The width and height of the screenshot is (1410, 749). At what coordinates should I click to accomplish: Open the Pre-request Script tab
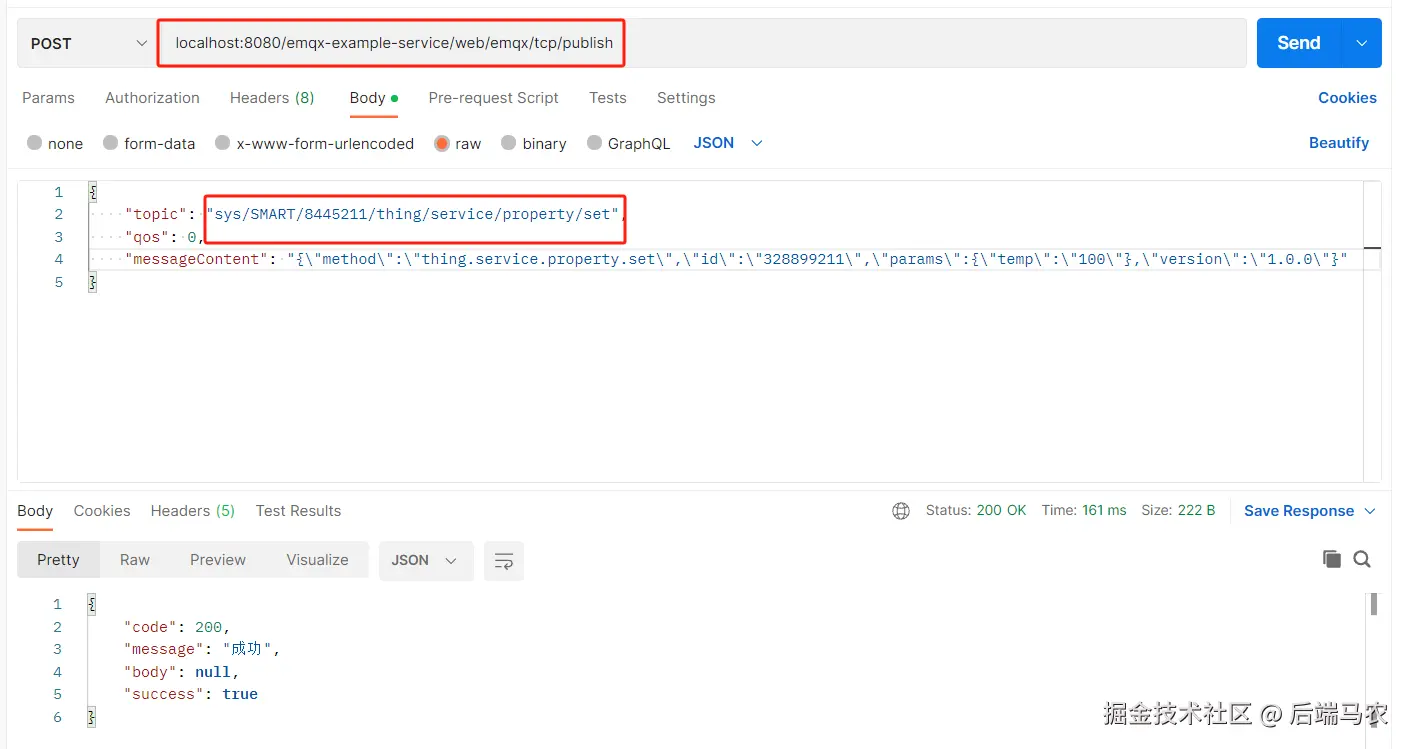(493, 98)
